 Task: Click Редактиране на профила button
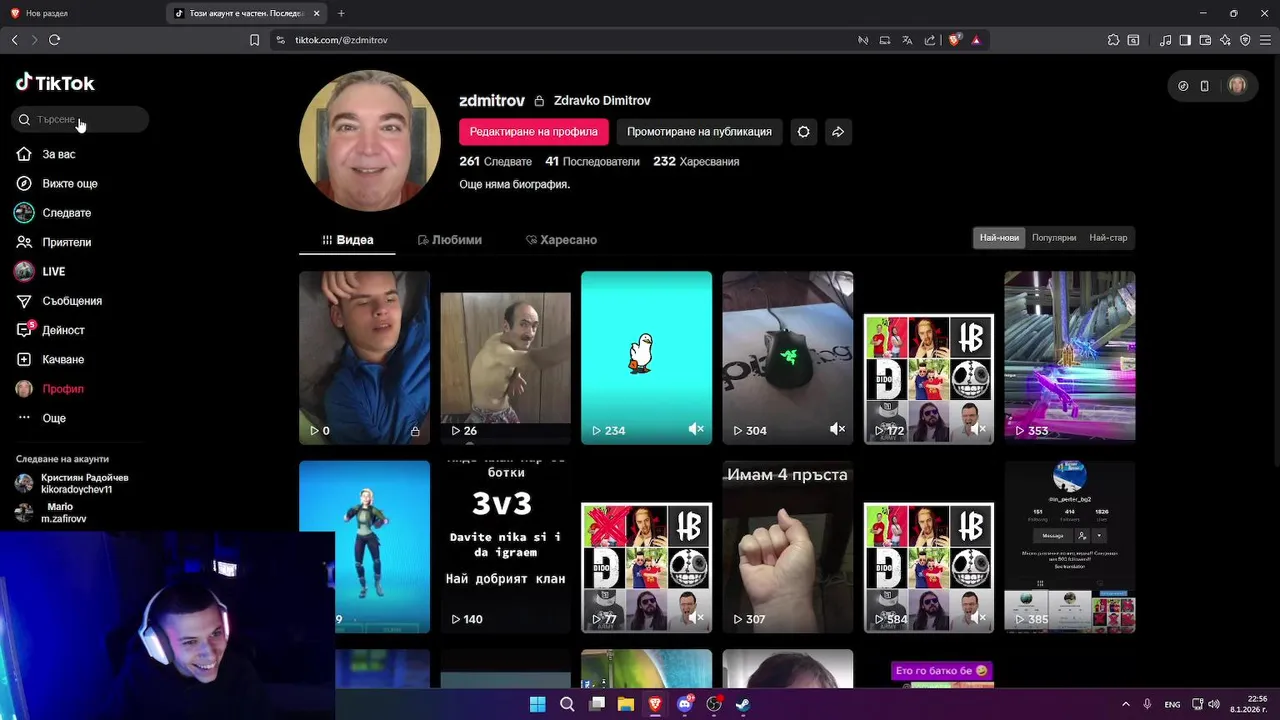pyautogui.click(x=534, y=131)
